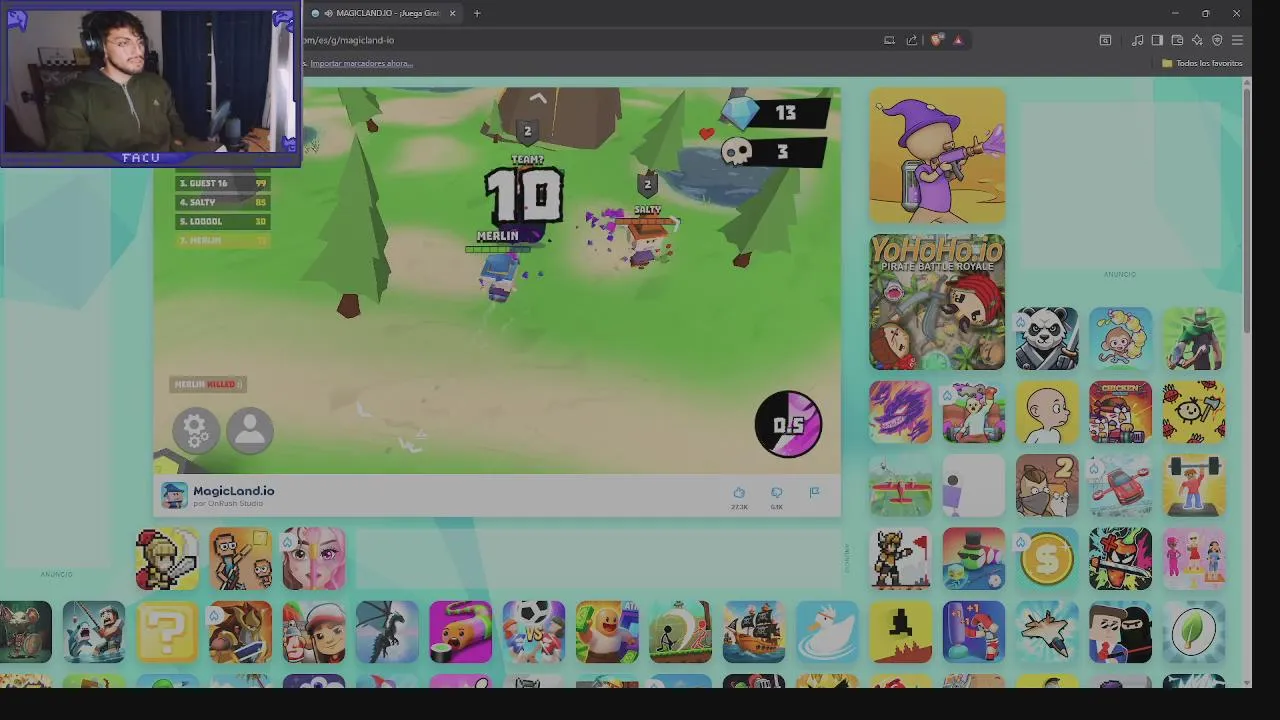Activate the purple 0.5 cooldown ability button
1280x720 pixels.
[x=788, y=425]
